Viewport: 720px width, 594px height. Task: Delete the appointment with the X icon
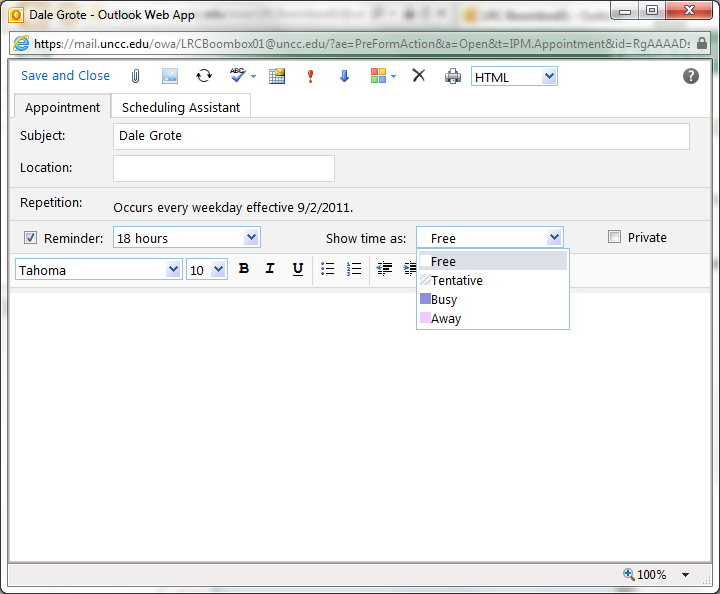coord(419,76)
